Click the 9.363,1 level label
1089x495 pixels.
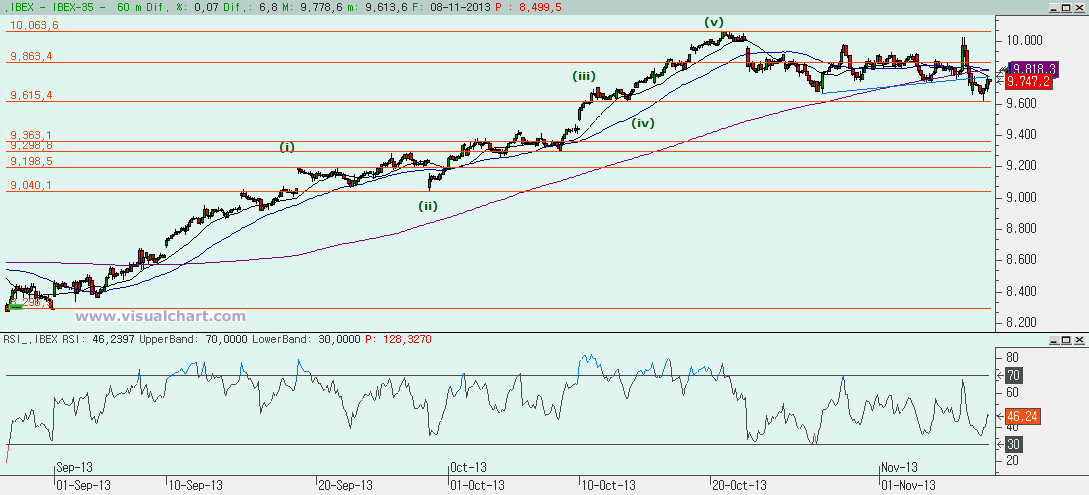pyautogui.click(x=30, y=135)
